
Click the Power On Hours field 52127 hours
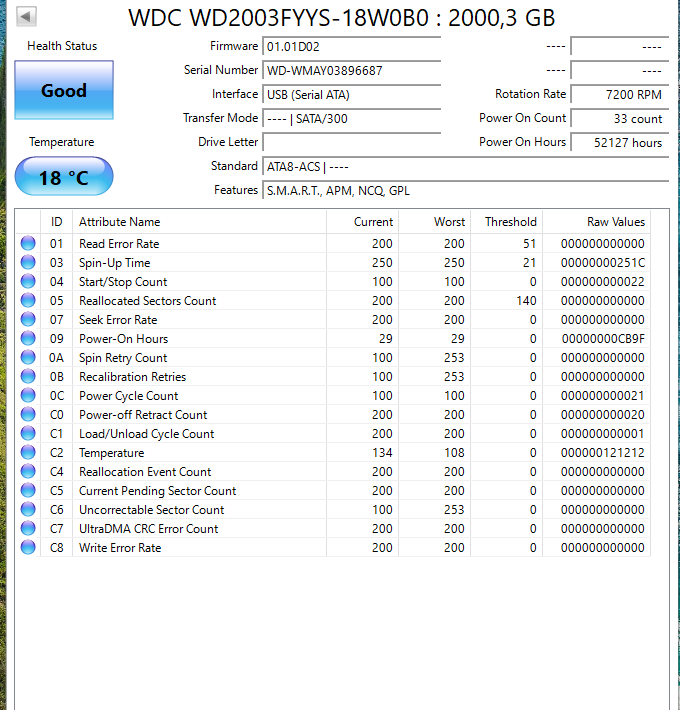[x=620, y=143]
